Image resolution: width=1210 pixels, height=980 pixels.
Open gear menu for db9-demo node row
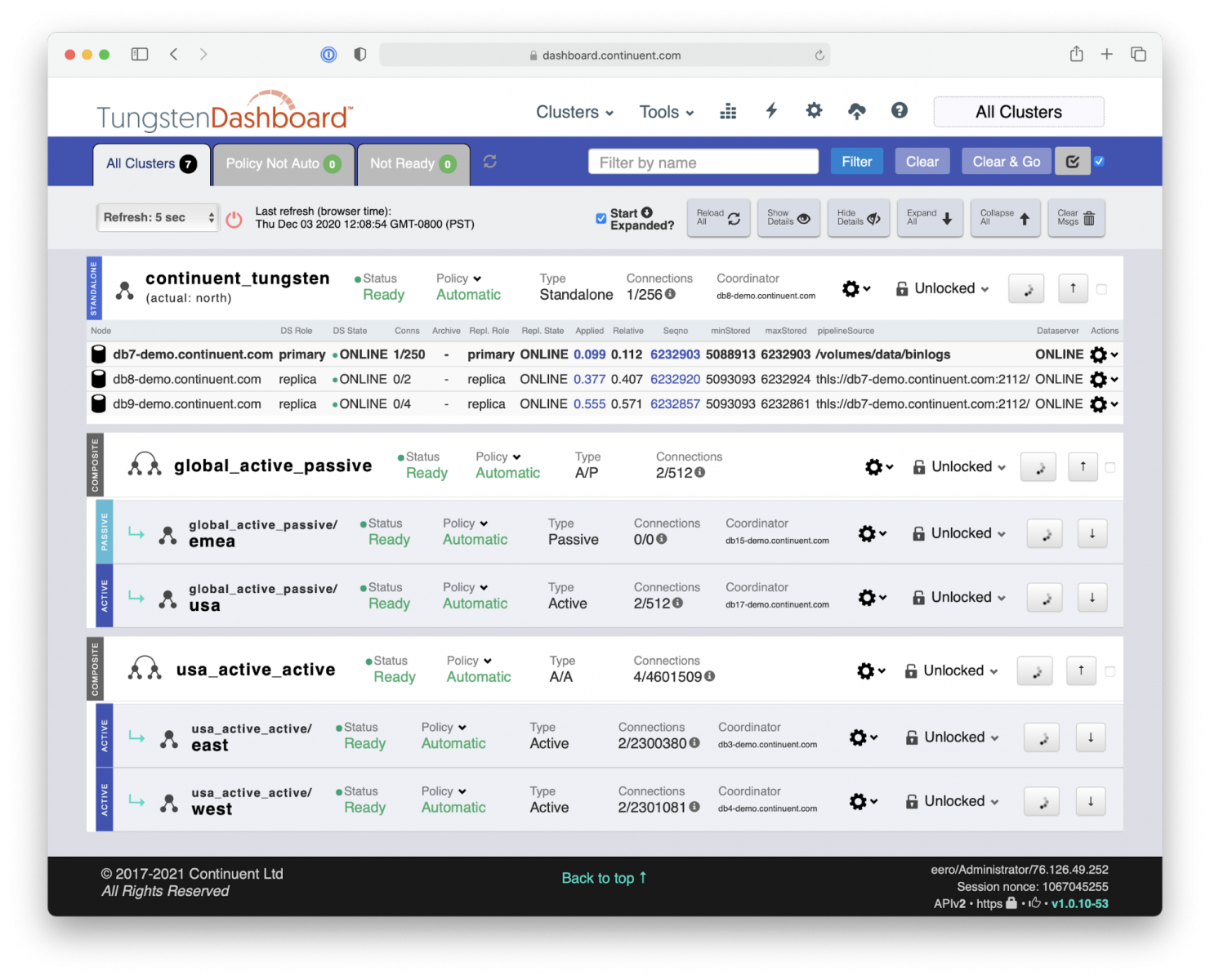[x=1104, y=403]
